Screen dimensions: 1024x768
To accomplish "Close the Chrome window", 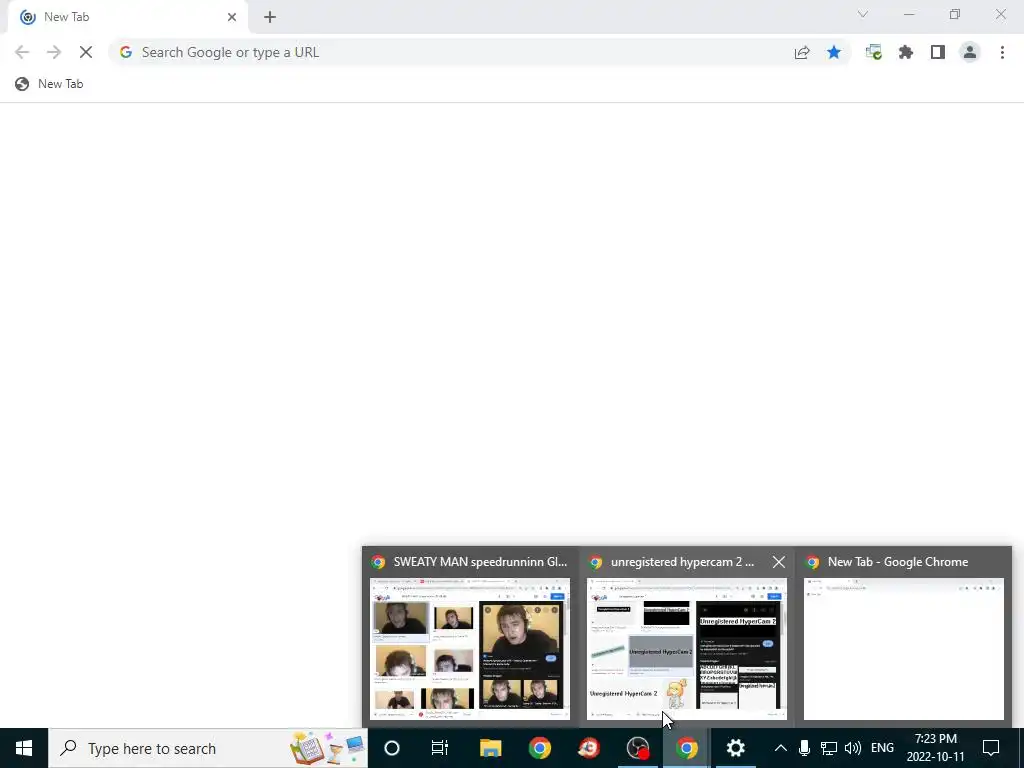I will tap(1000, 14).
